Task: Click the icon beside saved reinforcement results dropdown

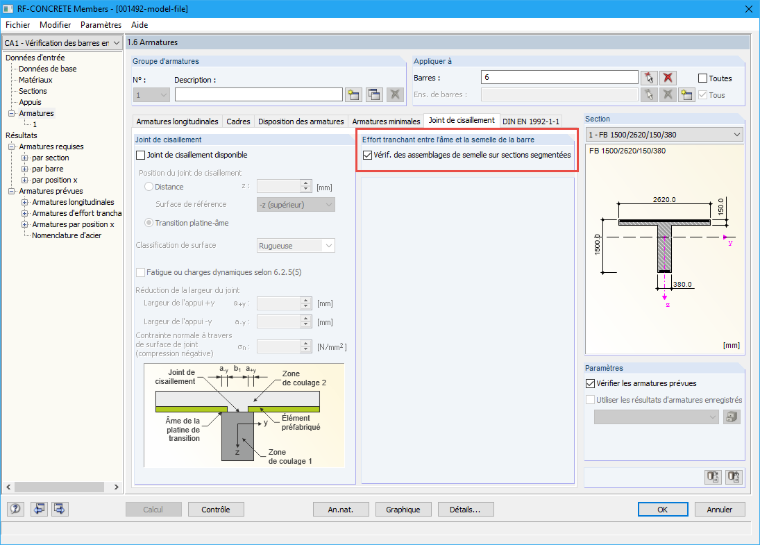Action: tap(732, 417)
